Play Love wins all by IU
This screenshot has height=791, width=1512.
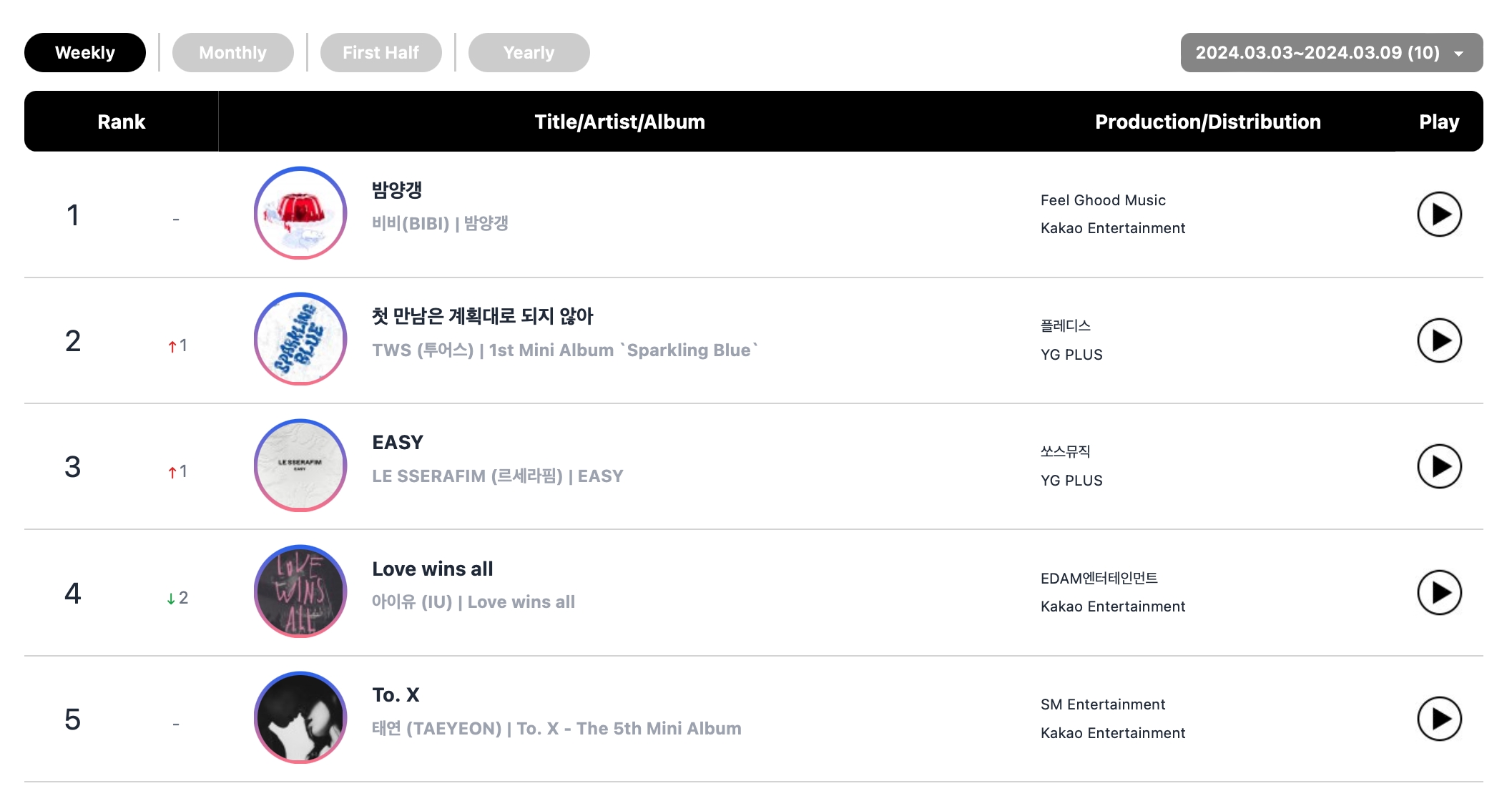click(x=1439, y=592)
